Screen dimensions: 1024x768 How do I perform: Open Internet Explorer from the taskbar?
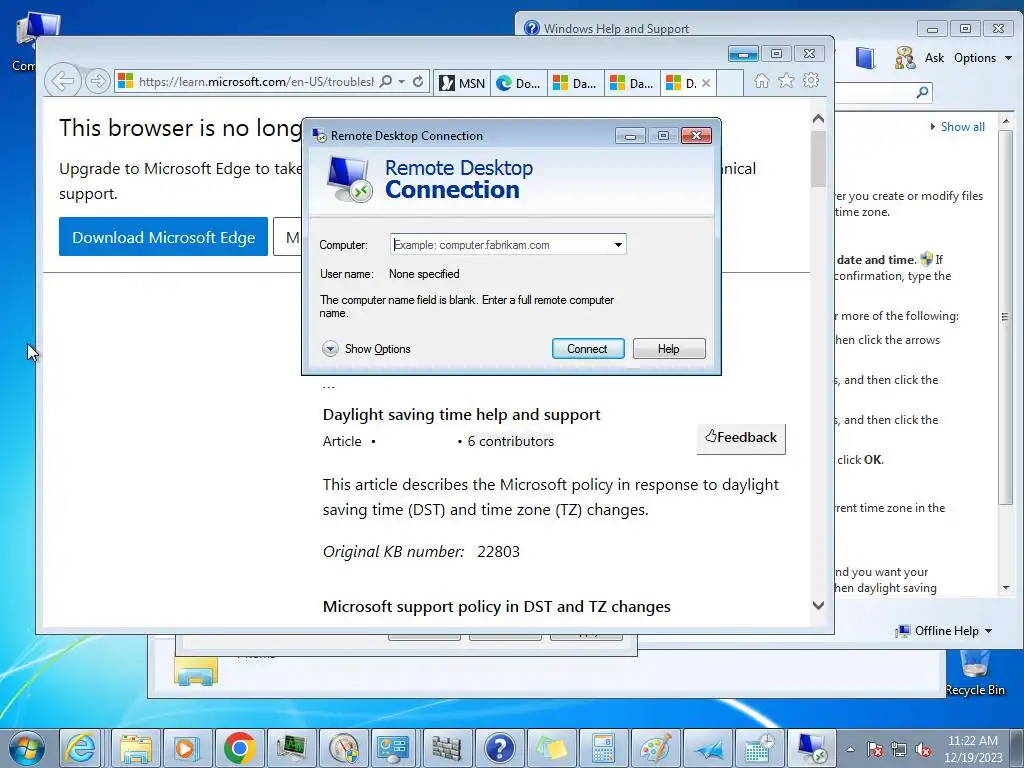pyautogui.click(x=80, y=748)
